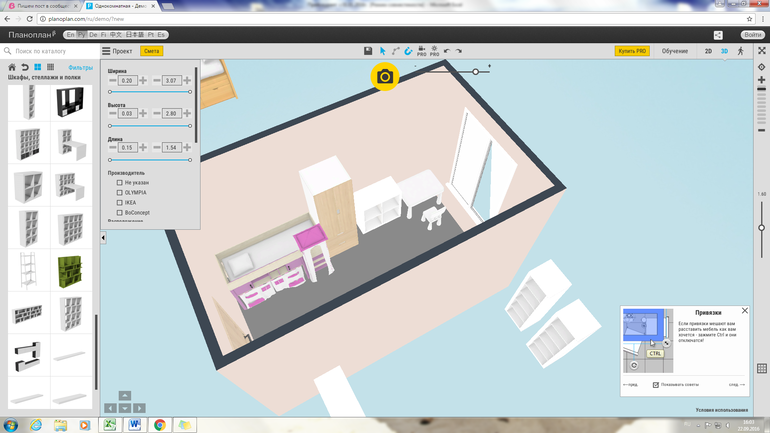
Task: Toggle the show tips checkbox in hint popup
Action: pos(656,384)
